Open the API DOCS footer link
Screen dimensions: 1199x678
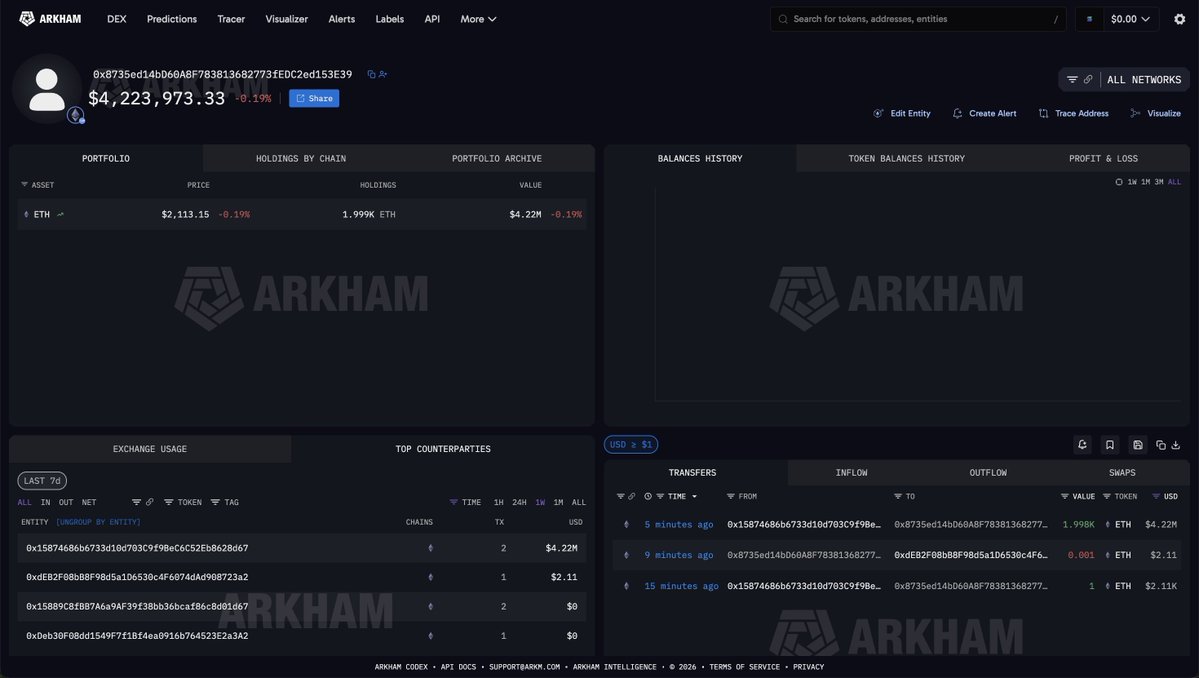click(458, 667)
